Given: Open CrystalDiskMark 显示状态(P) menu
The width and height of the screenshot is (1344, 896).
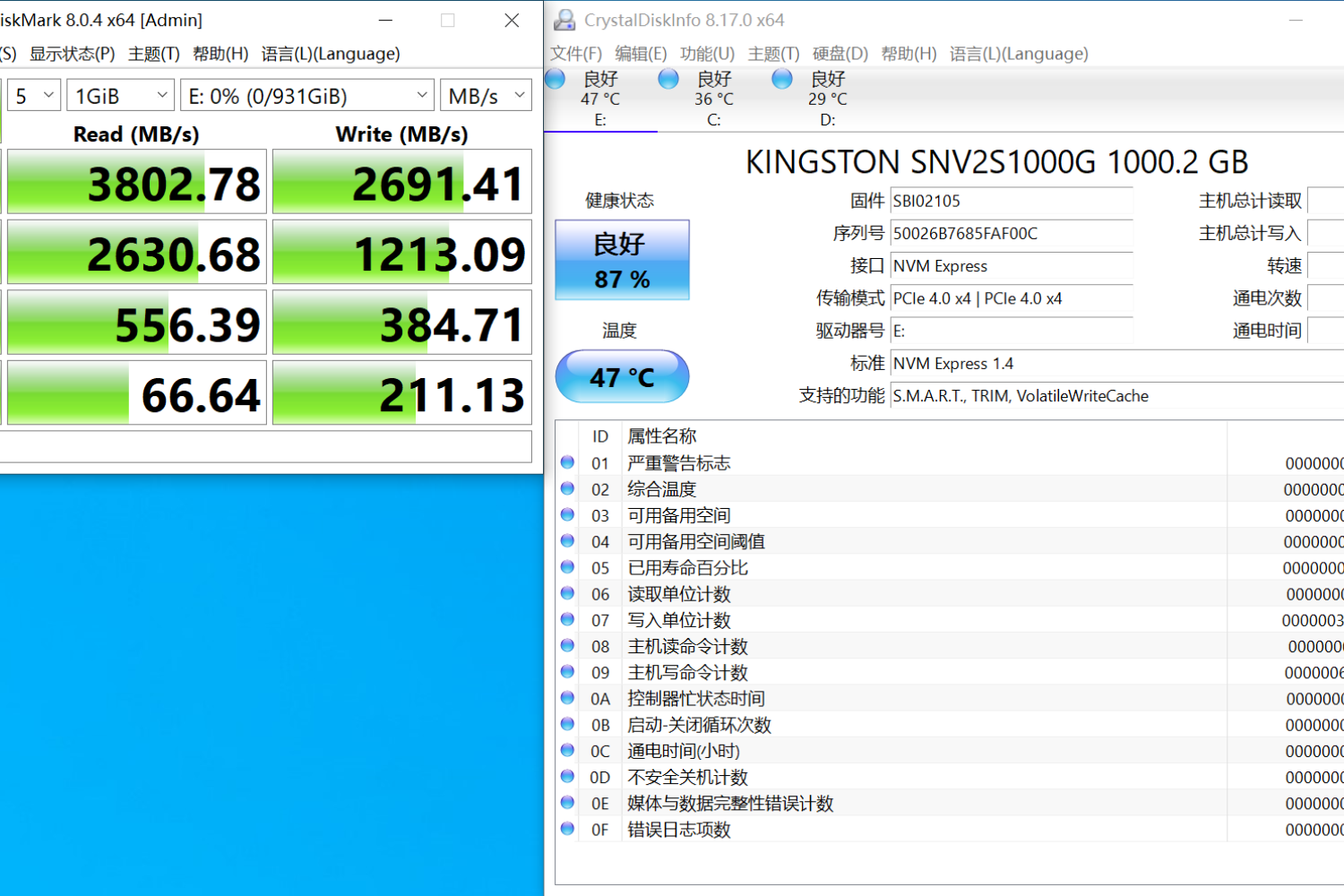Looking at the screenshot, I should (x=73, y=54).
